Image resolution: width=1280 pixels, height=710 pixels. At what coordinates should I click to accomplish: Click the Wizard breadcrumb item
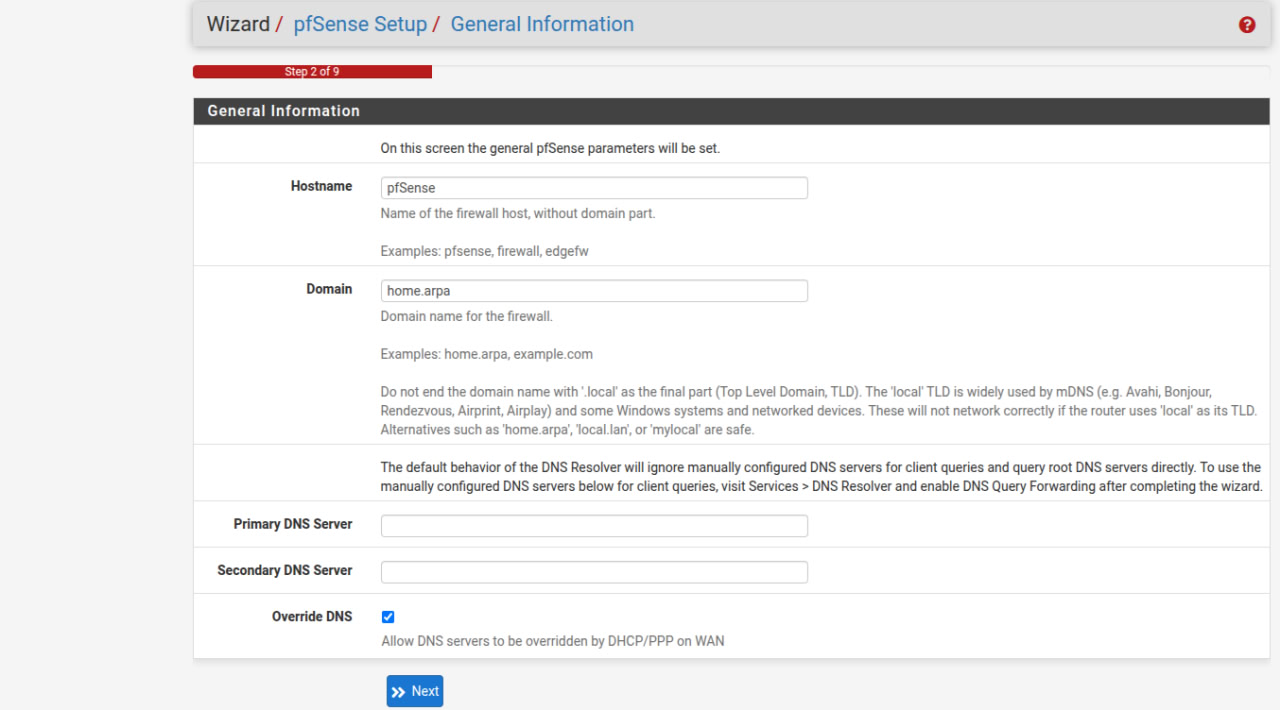[237, 24]
